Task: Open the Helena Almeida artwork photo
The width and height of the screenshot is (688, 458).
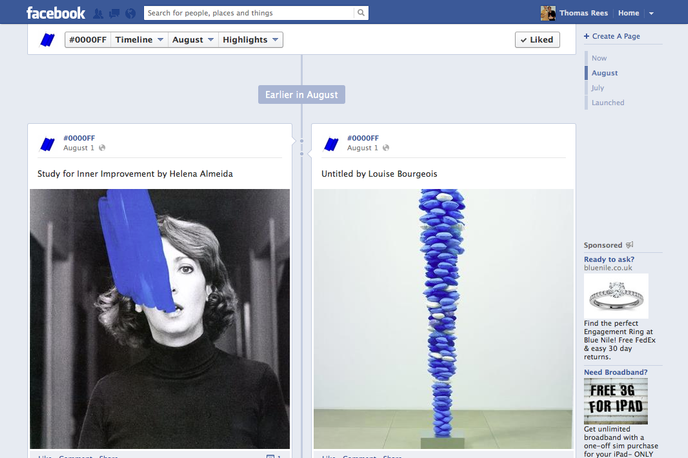Action: (x=160, y=318)
